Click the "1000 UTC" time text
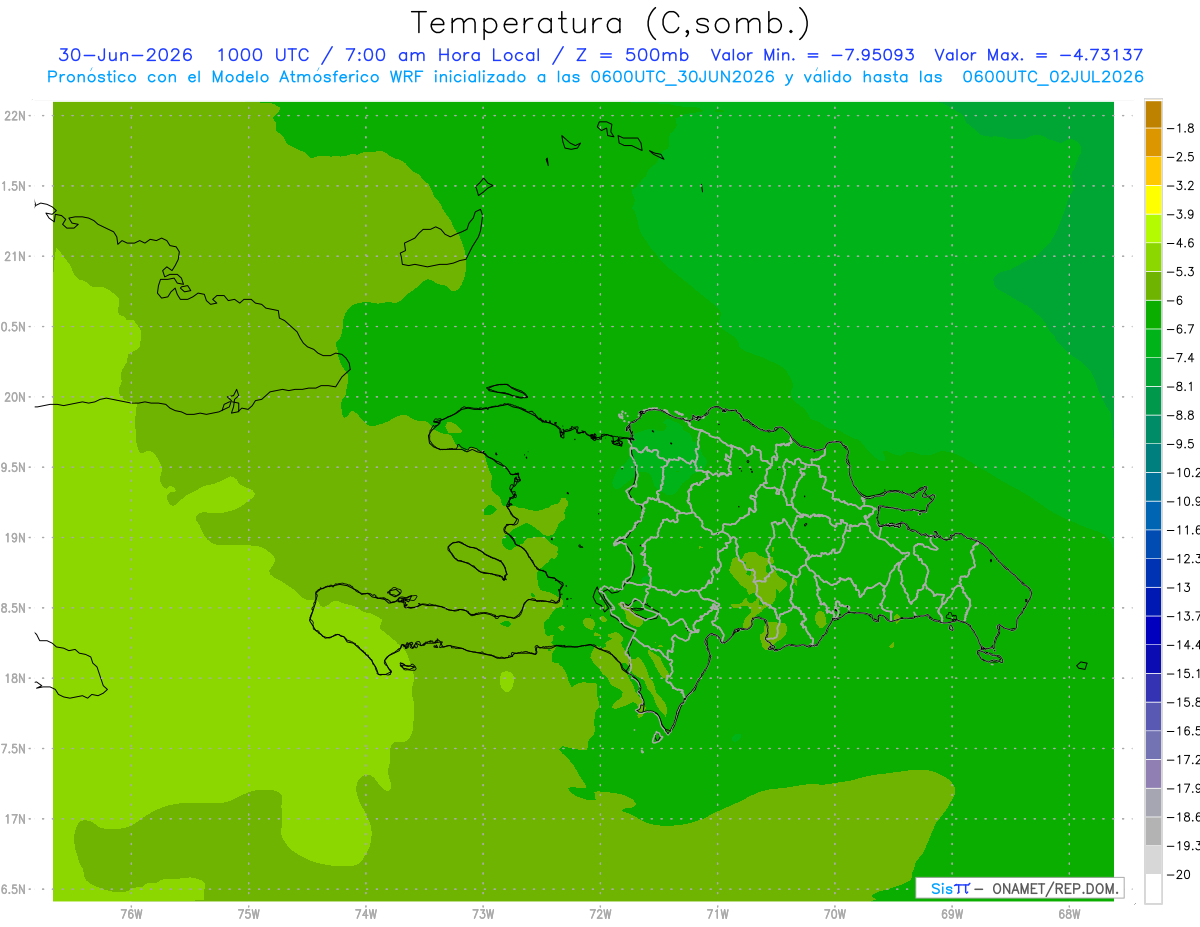This screenshot has height=927, width=1200. coord(264,55)
